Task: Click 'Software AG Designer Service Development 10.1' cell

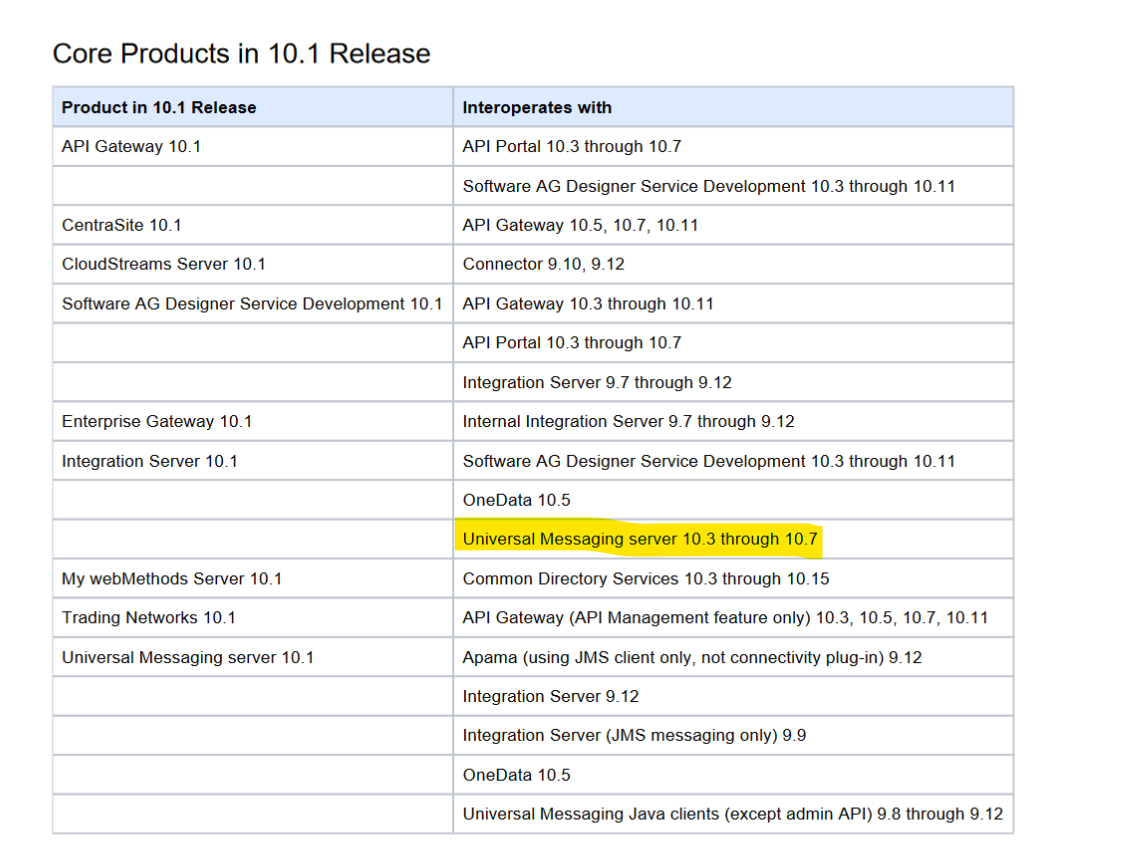Action: click(x=252, y=303)
